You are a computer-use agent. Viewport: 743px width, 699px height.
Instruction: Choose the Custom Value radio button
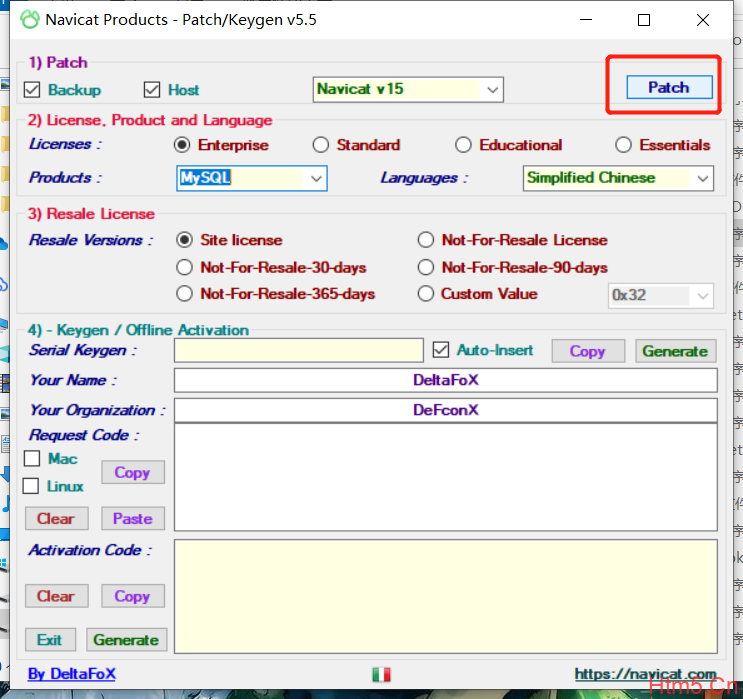coord(426,294)
